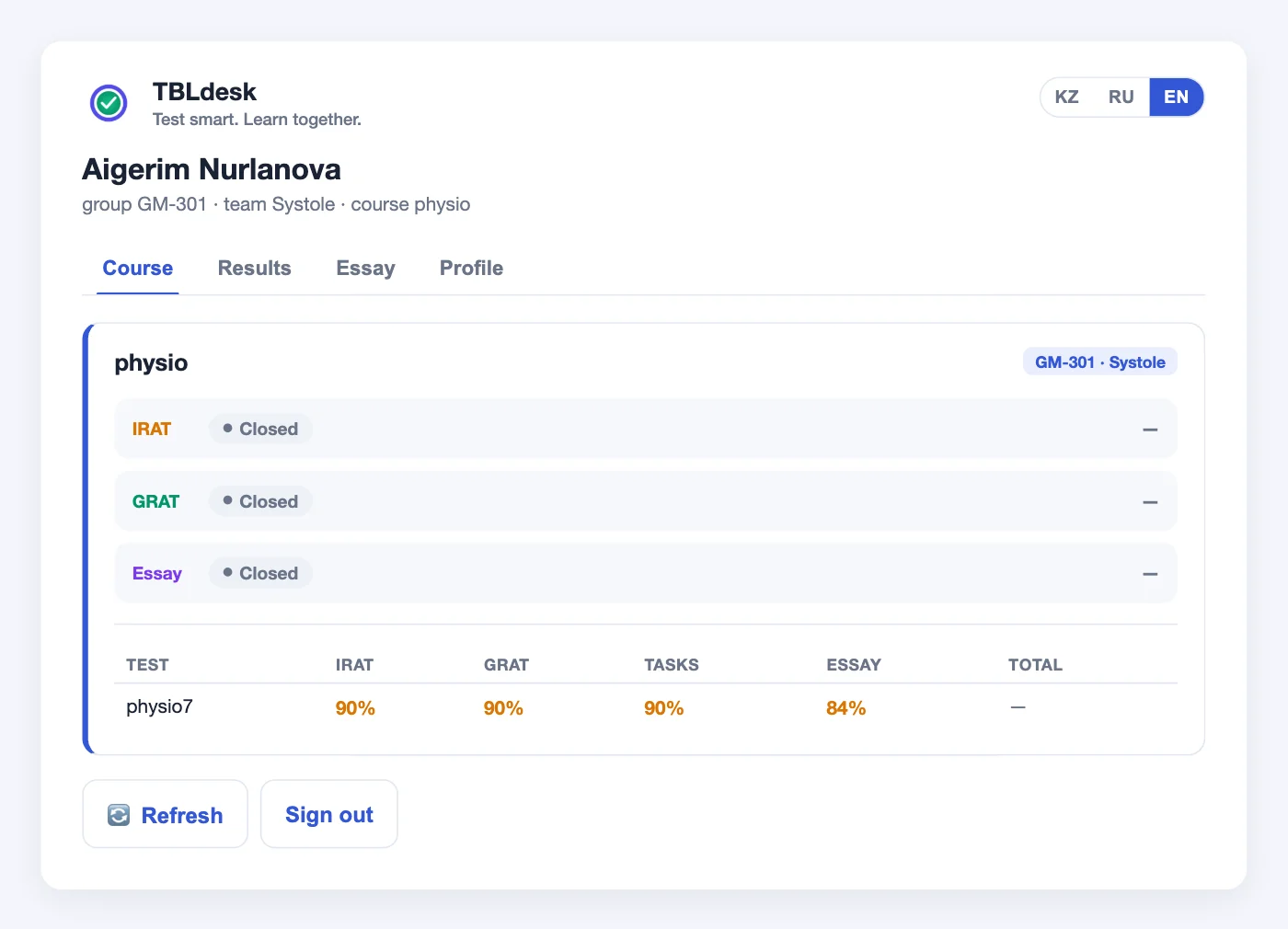Switch language to RU

pyautogui.click(x=1121, y=97)
